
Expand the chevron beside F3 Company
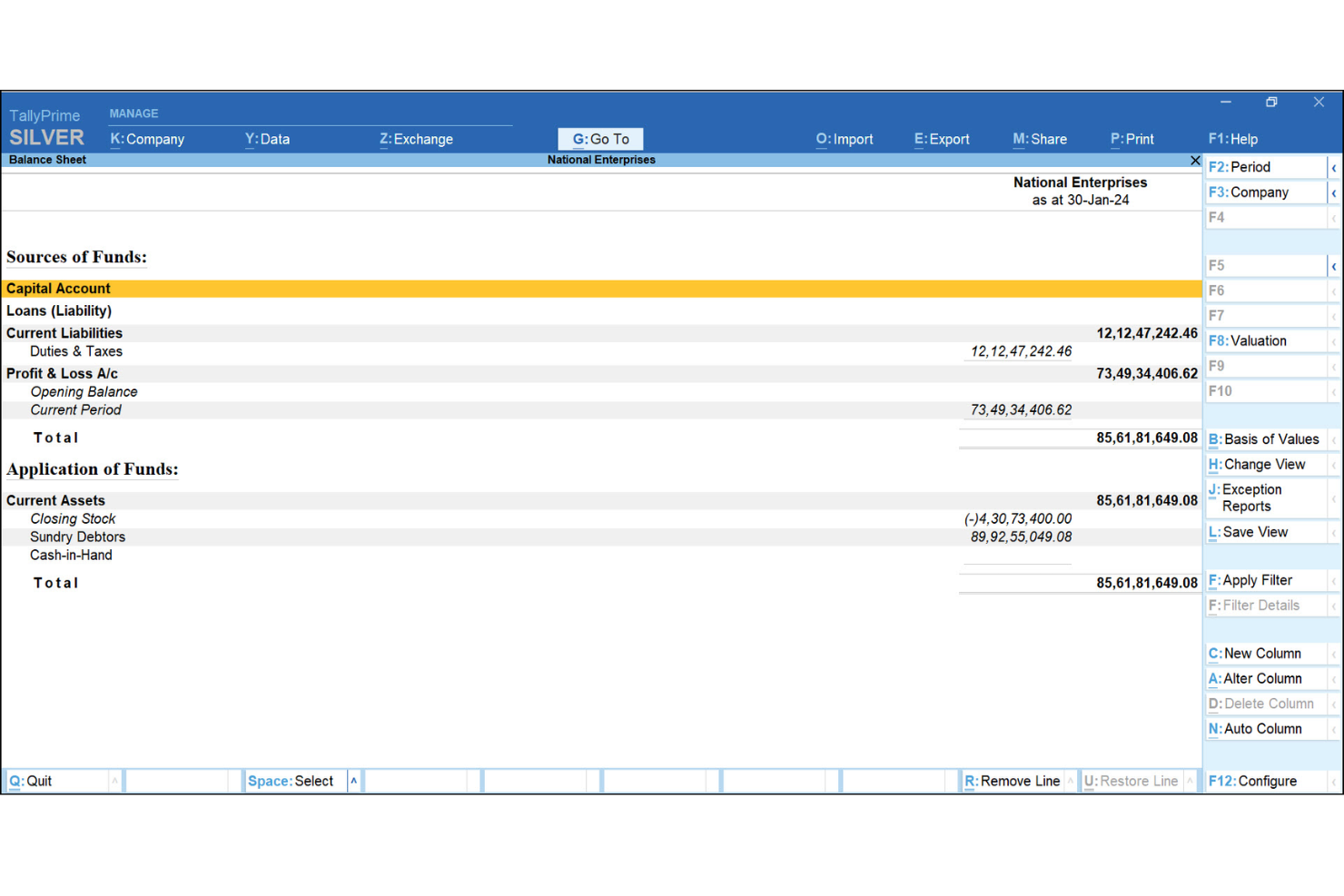coord(1334,192)
